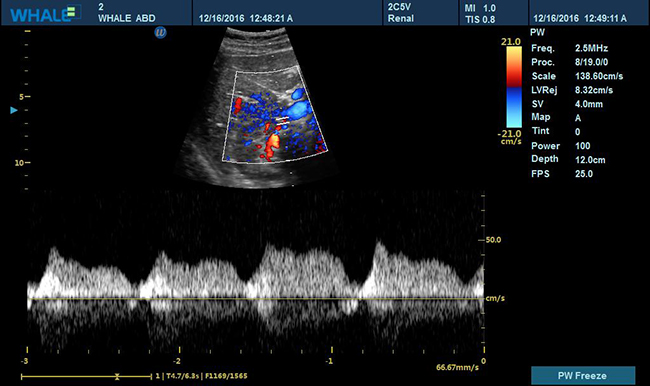Click the 50.0 velocity scale label
This screenshot has width=650, height=386.
click(x=493, y=240)
